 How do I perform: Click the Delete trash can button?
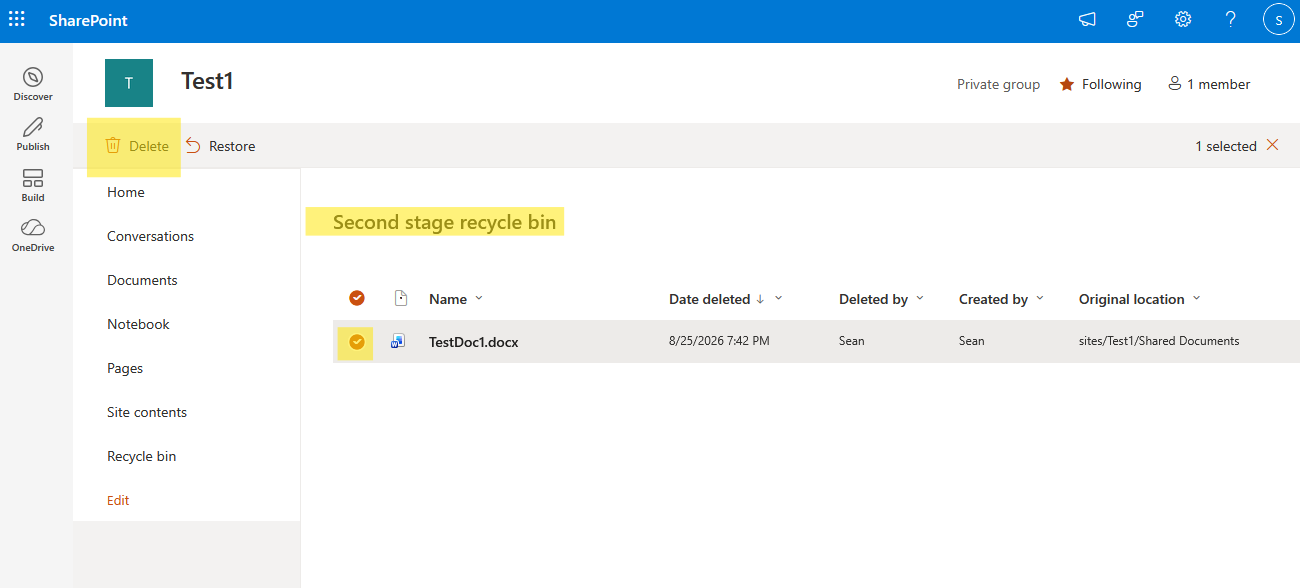point(137,146)
